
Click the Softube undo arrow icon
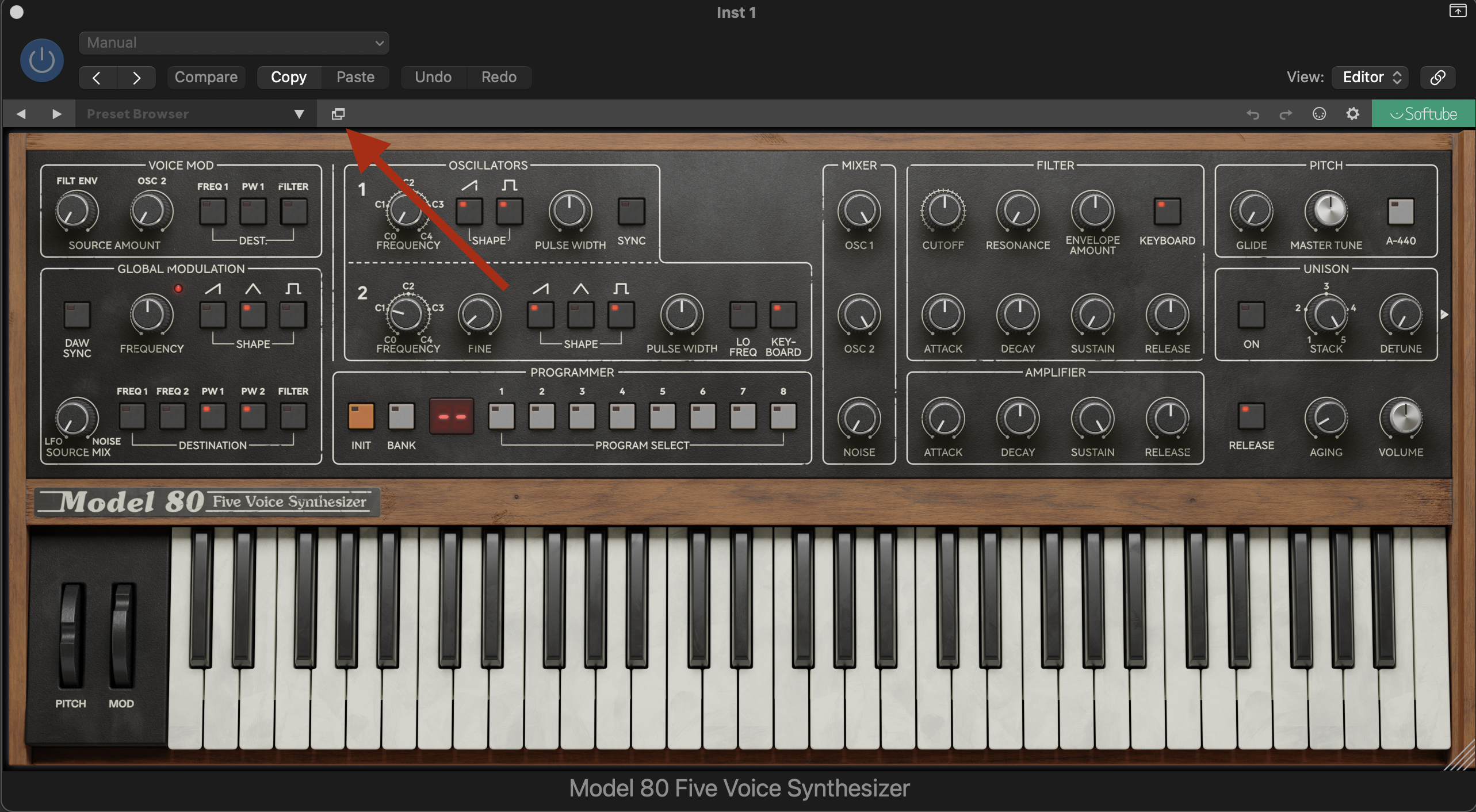tap(1253, 114)
